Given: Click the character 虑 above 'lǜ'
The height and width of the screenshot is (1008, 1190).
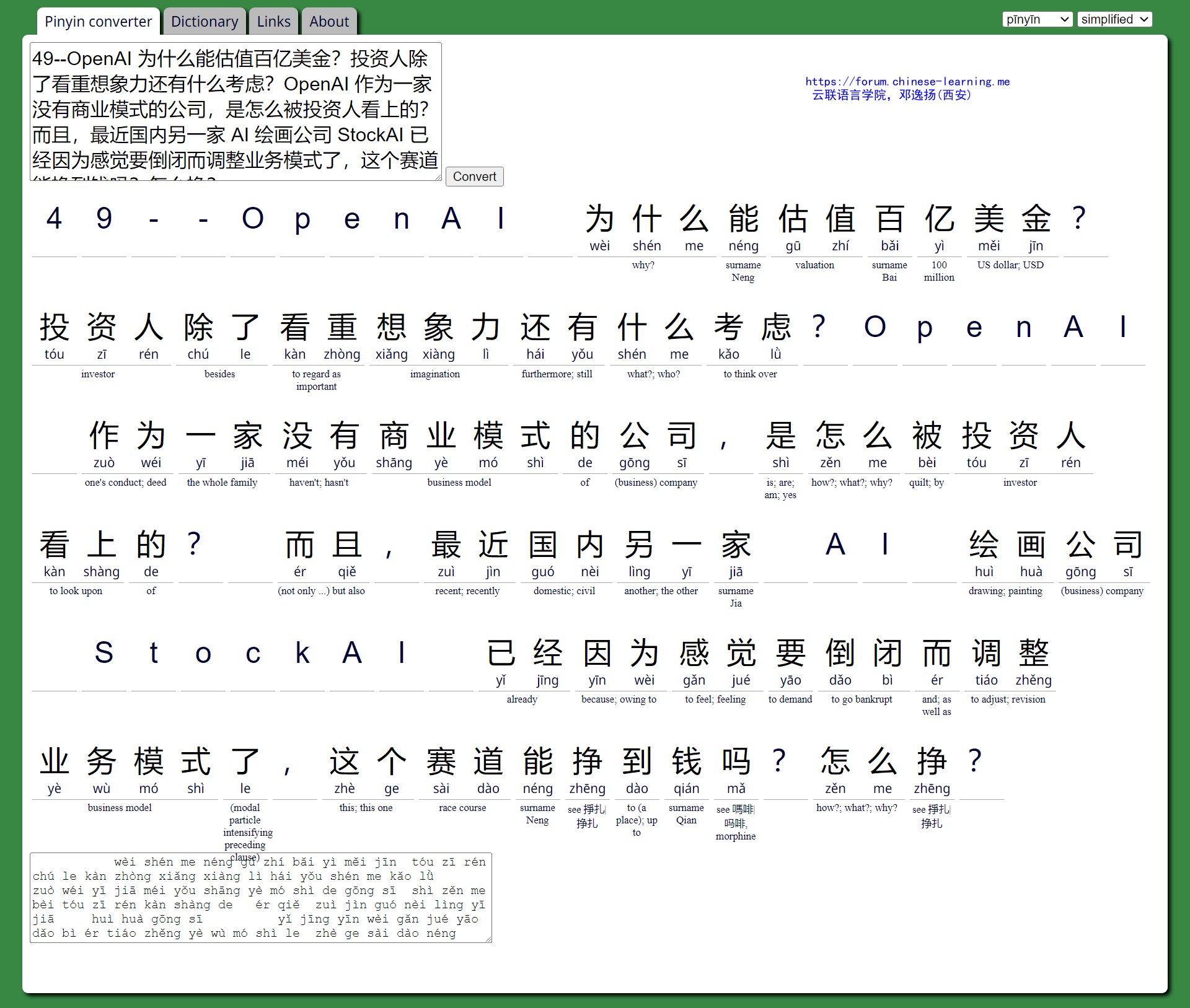Looking at the screenshot, I should [x=776, y=327].
